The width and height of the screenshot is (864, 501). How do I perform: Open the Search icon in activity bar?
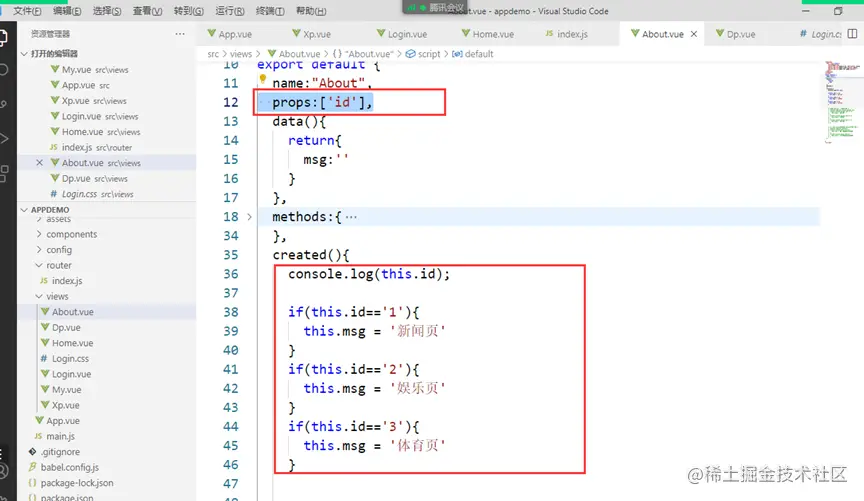(3, 69)
